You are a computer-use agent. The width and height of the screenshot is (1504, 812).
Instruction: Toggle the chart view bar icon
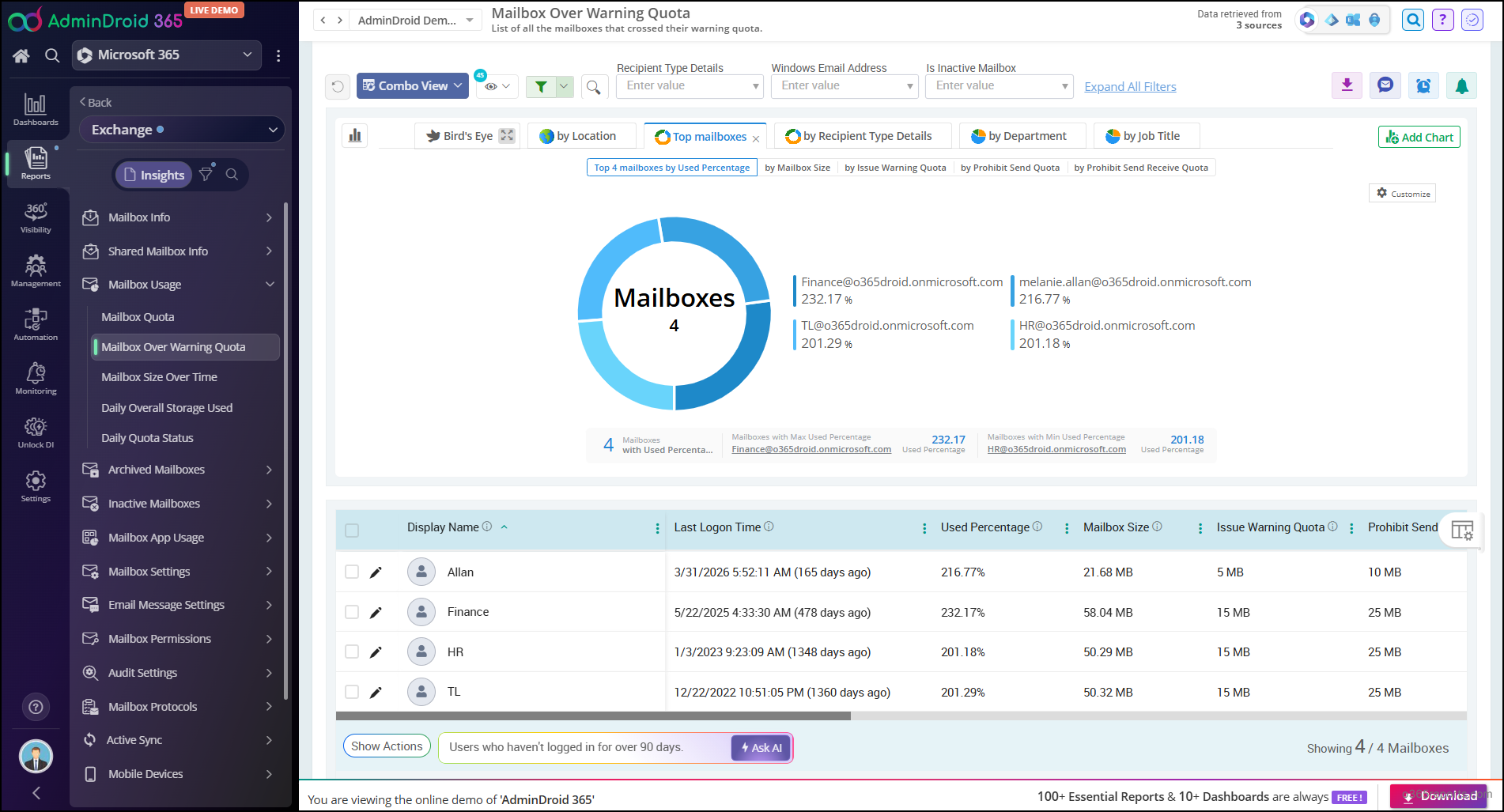point(355,136)
